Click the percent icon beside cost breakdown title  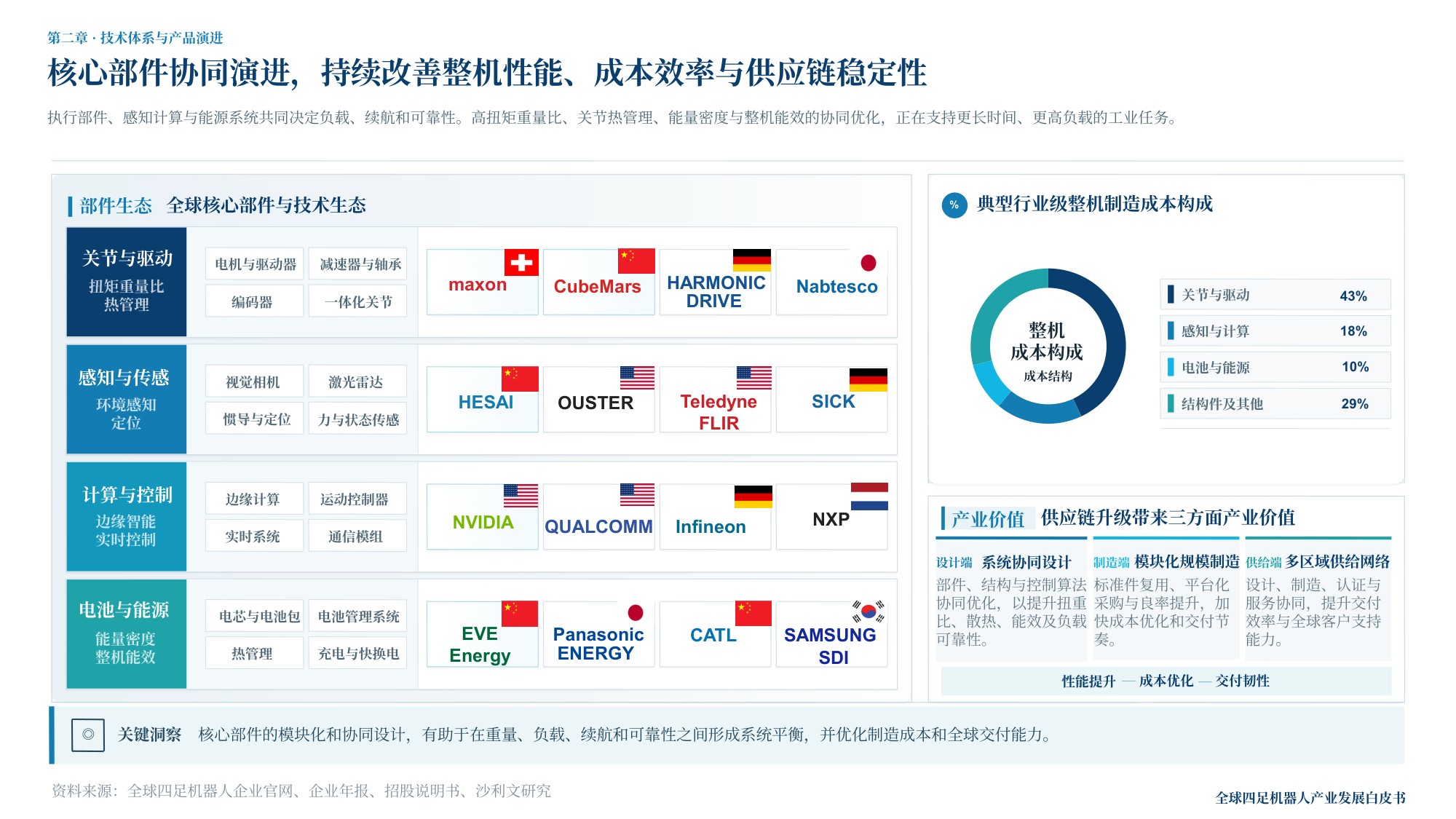[x=954, y=205]
